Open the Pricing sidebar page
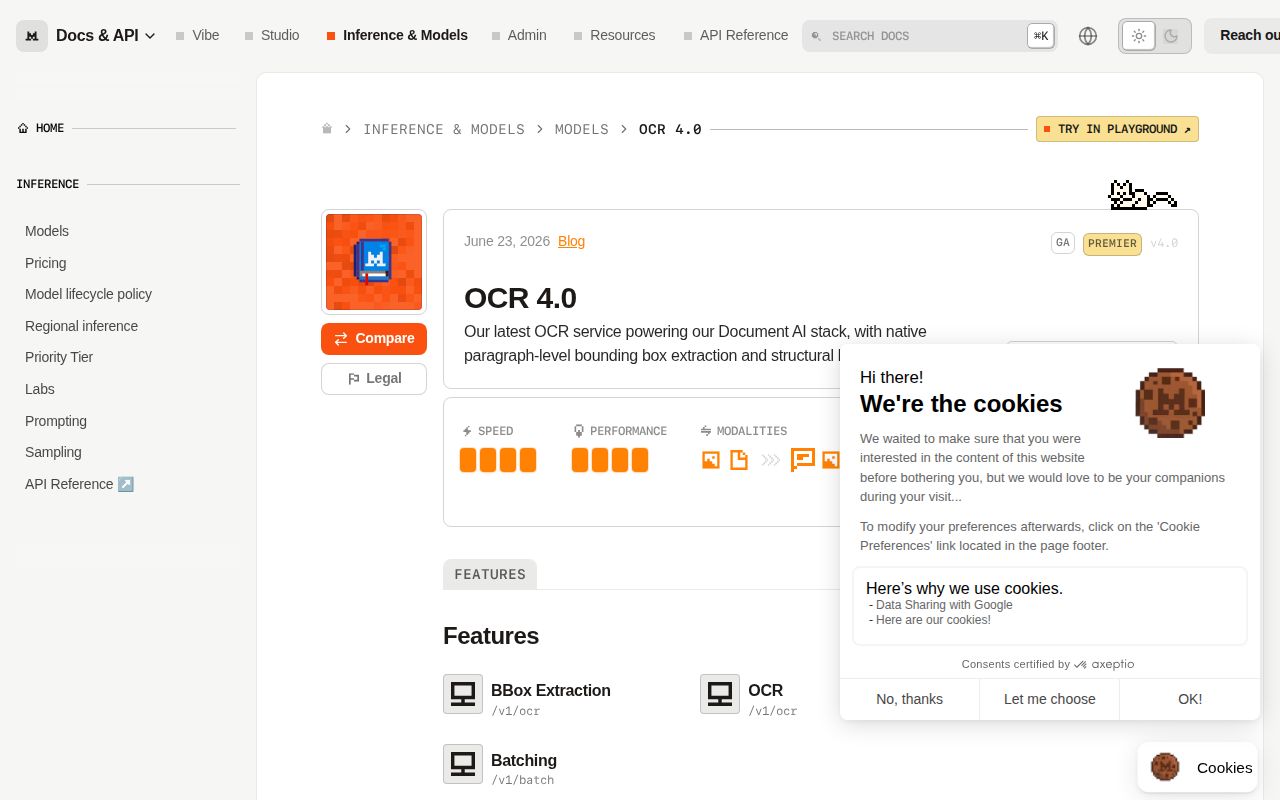This screenshot has height=800, width=1280. click(x=46, y=263)
